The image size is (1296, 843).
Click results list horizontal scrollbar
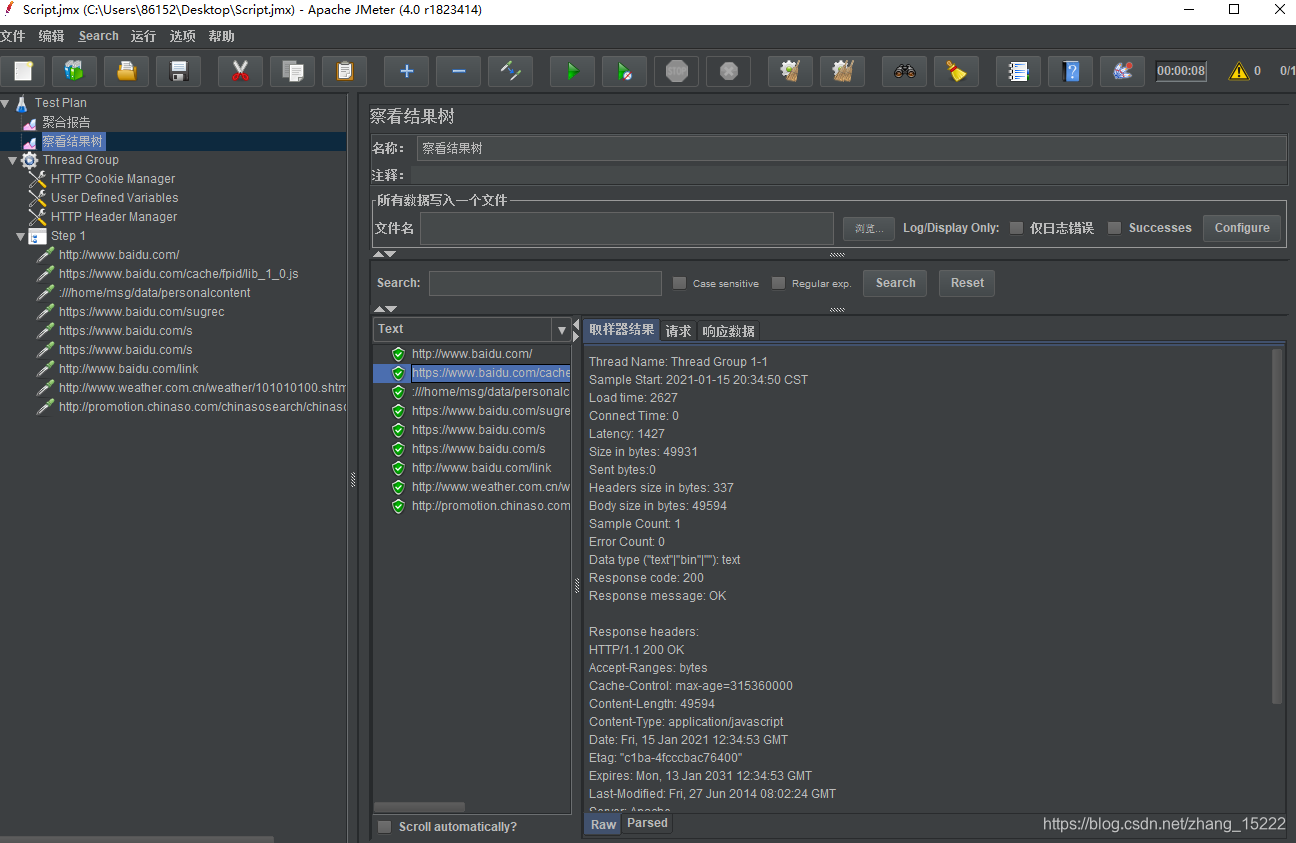(420, 807)
